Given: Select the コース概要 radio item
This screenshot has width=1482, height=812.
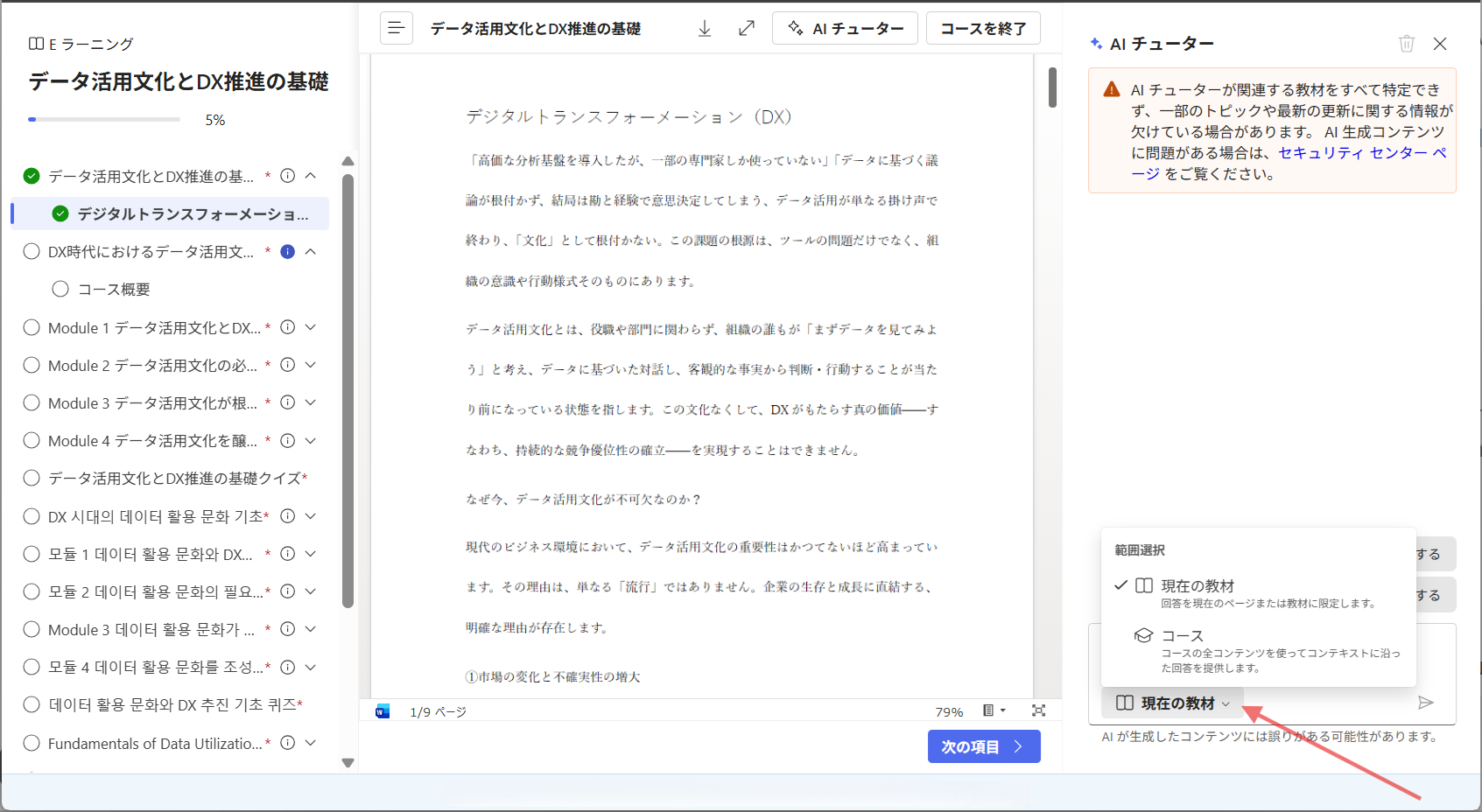Looking at the screenshot, I should [60, 289].
